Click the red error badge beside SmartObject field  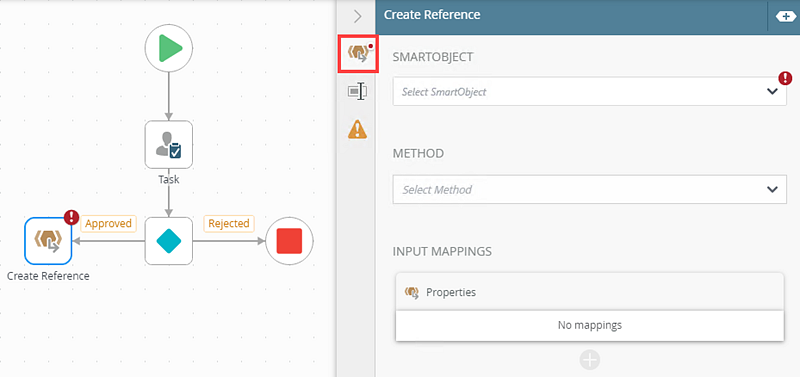click(785, 78)
